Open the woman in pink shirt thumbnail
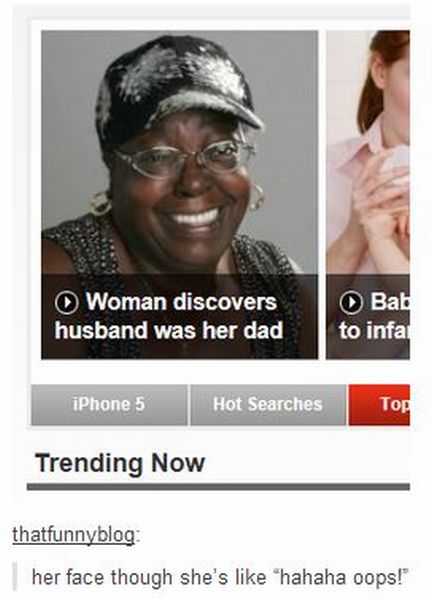Viewport: 432px width, 600px height. [x=368, y=194]
